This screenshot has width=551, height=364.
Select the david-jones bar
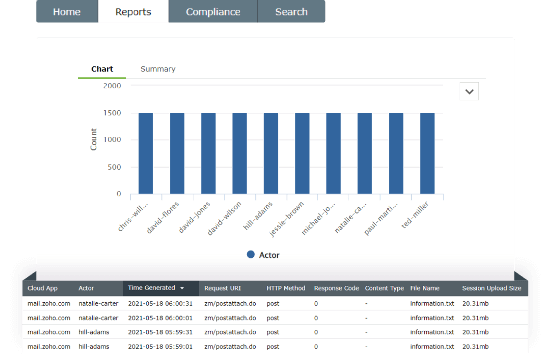pyautogui.click(x=208, y=153)
